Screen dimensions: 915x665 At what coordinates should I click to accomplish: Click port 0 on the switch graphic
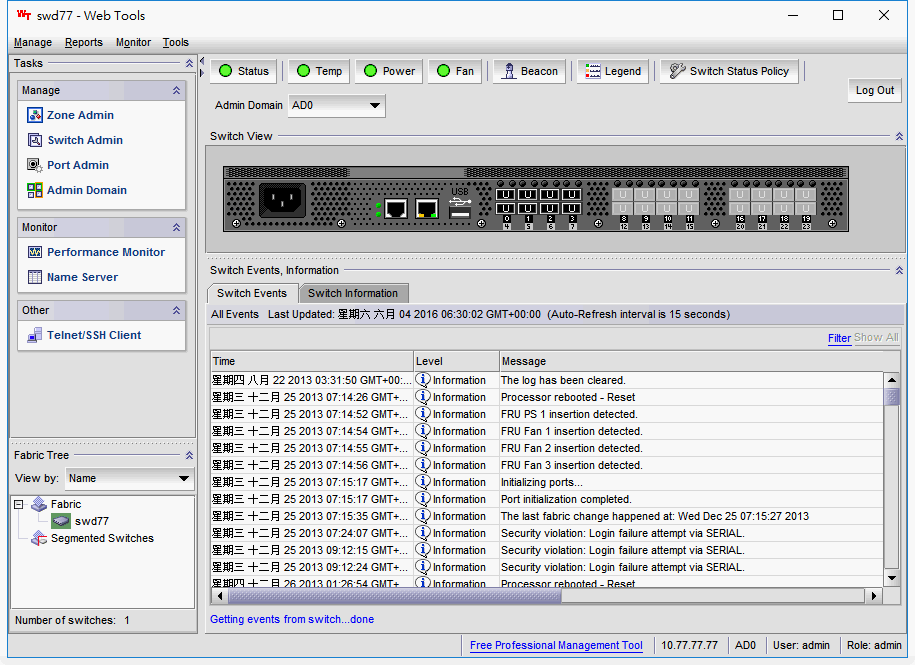click(506, 195)
